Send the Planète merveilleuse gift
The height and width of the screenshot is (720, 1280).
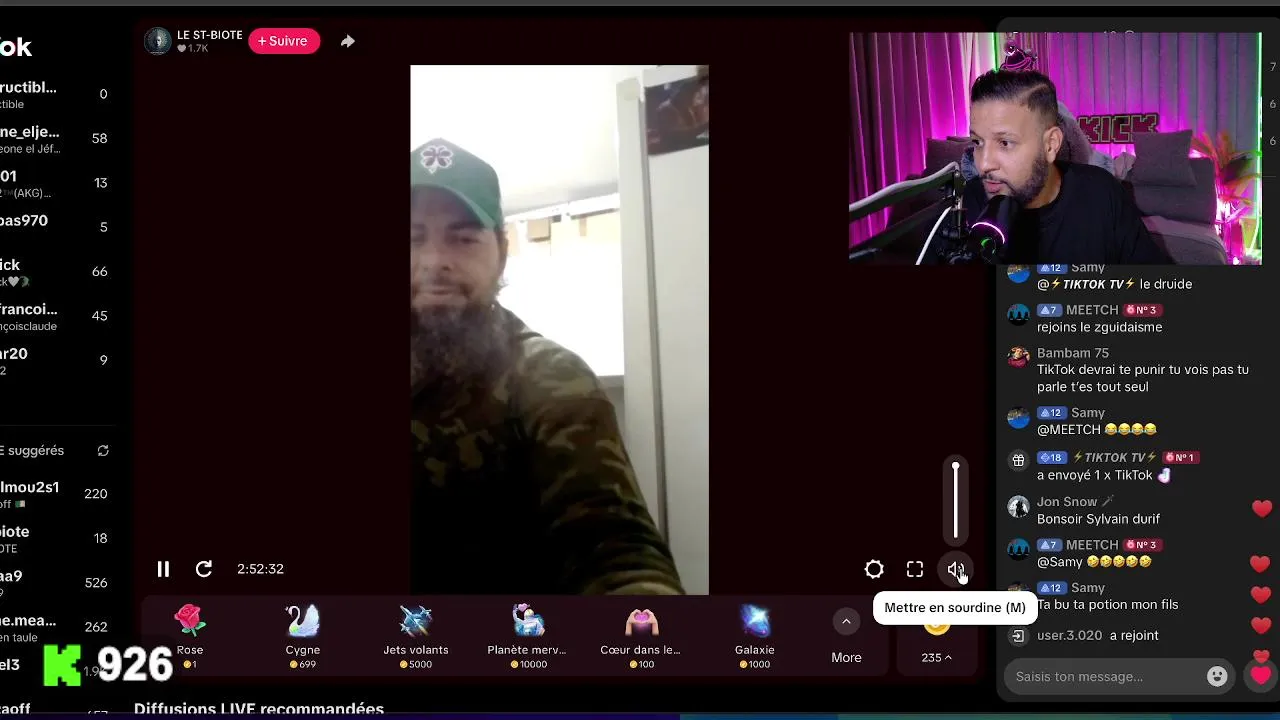(x=528, y=635)
